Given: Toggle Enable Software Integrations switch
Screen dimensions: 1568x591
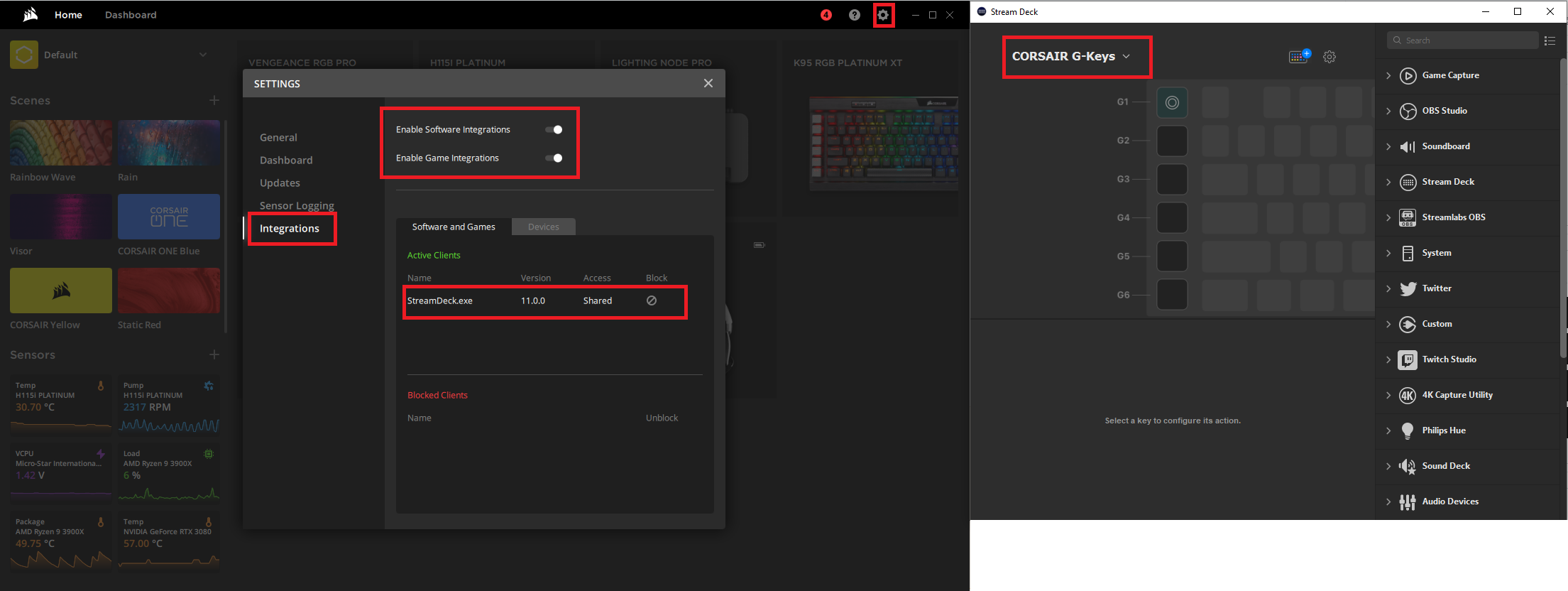Looking at the screenshot, I should coord(554,129).
